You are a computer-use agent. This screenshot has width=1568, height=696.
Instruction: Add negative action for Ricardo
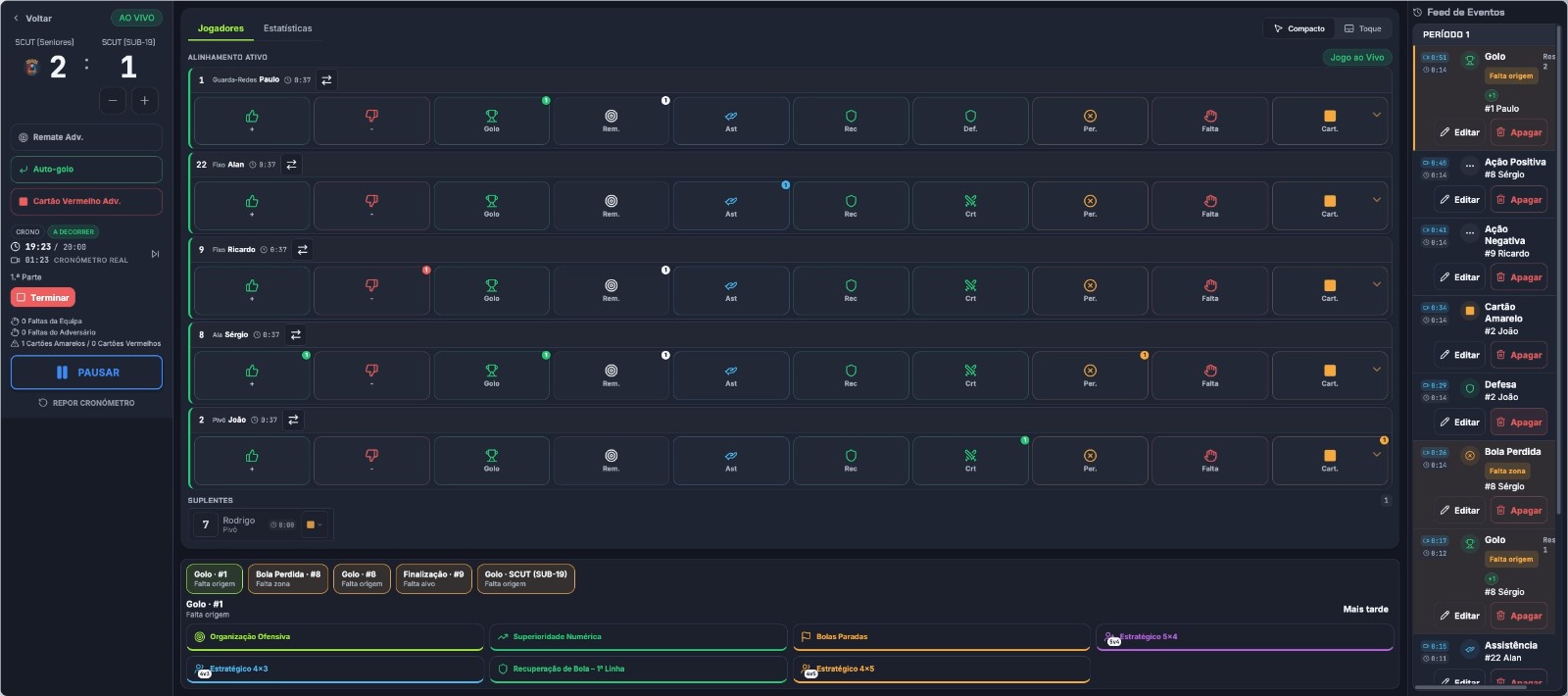click(371, 290)
